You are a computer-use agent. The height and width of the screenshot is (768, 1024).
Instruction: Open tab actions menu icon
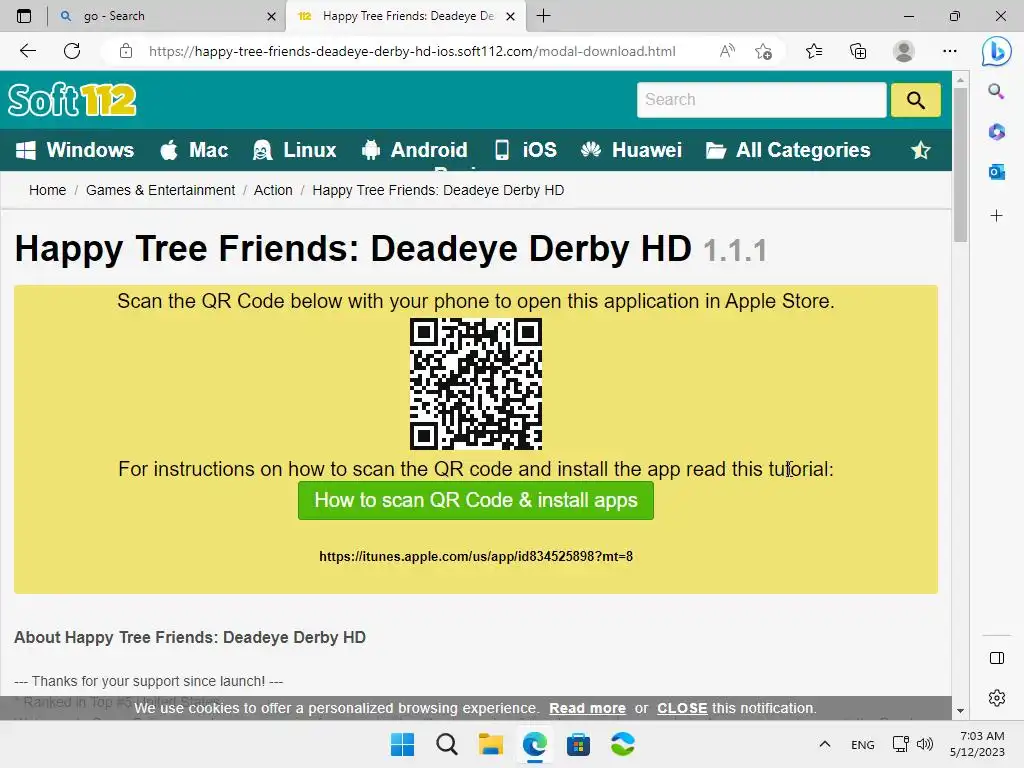(24, 16)
